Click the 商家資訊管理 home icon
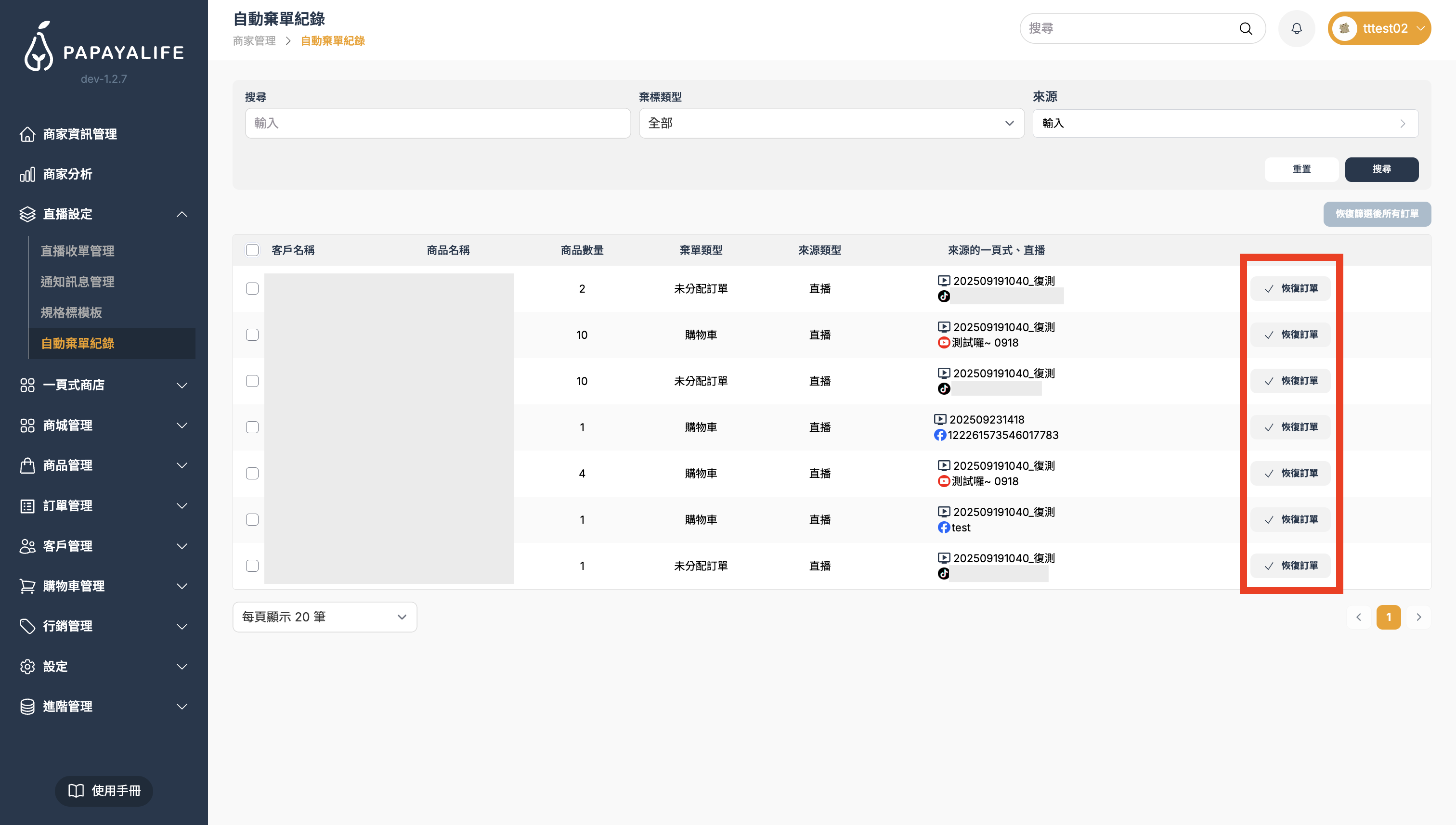Image resolution: width=1456 pixels, height=825 pixels. tap(27, 134)
